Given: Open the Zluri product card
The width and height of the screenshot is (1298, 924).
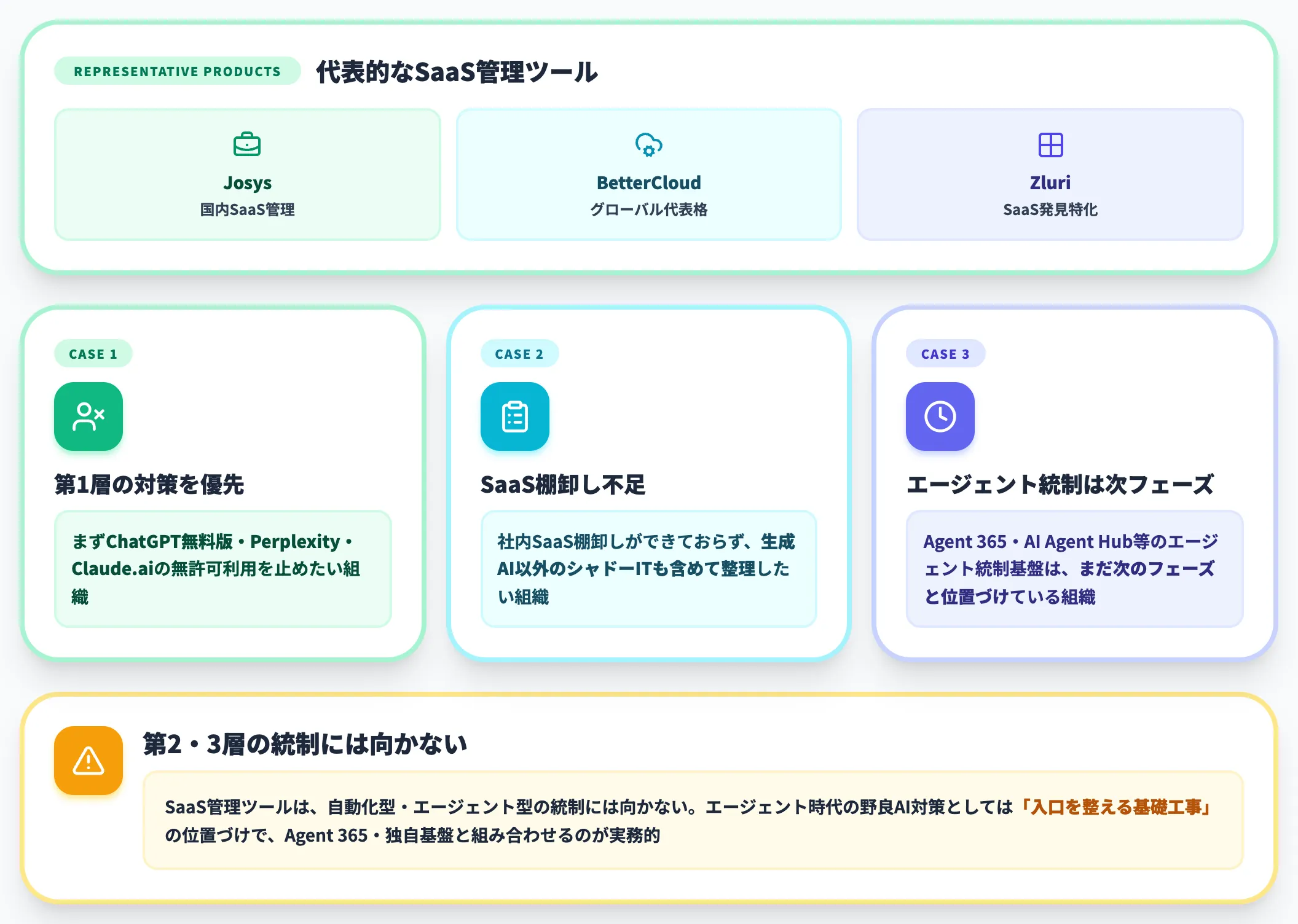Looking at the screenshot, I should click(x=1050, y=174).
